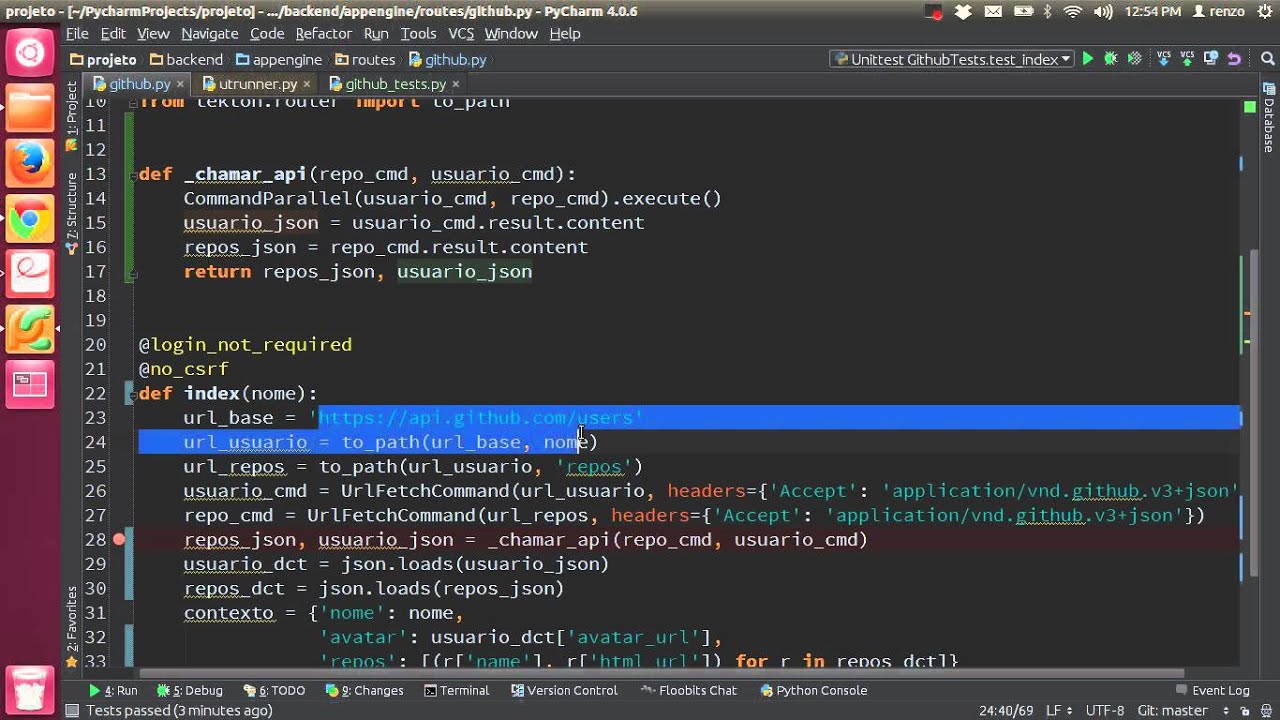Open the Python Console tool window
The image size is (1280, 720).
click(x=813, y=691)
